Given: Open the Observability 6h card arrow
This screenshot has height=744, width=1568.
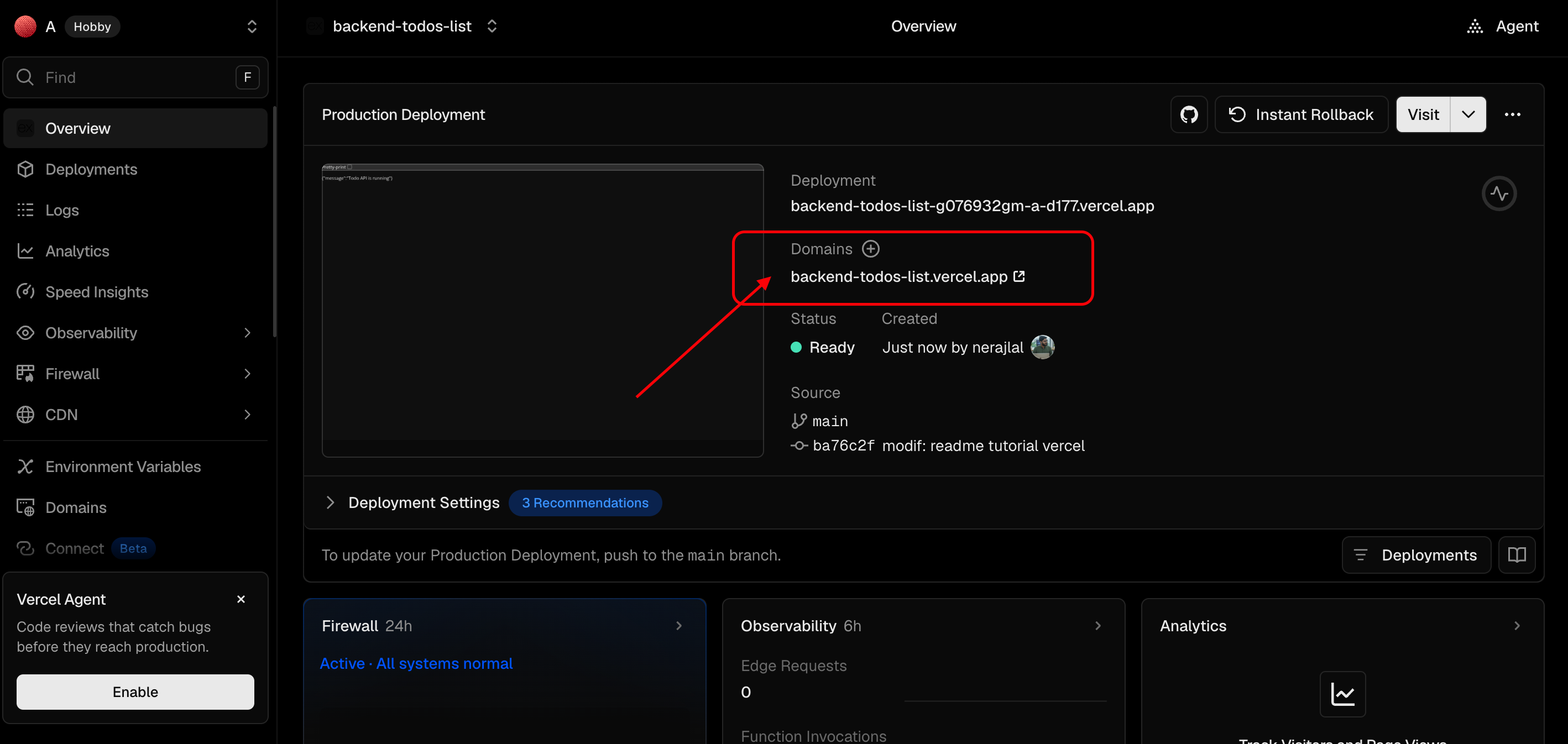Looking at the screenshot, I should 1098,626.
